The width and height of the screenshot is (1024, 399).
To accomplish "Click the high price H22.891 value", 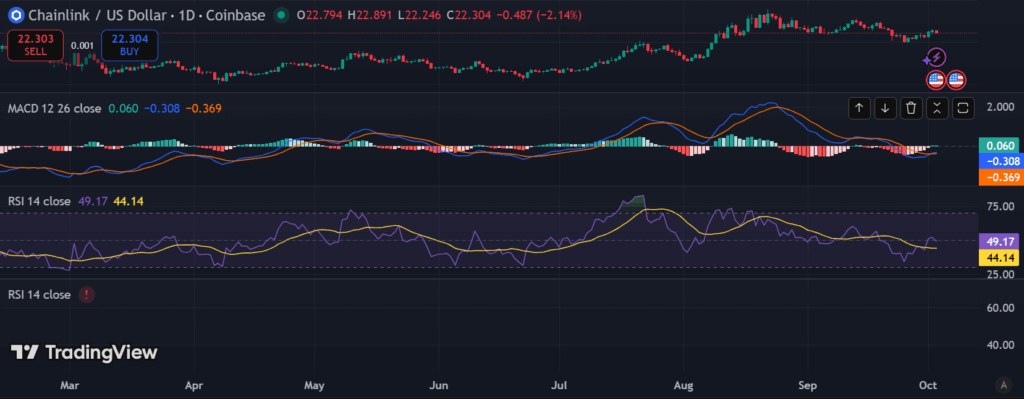I will point(370,15).
